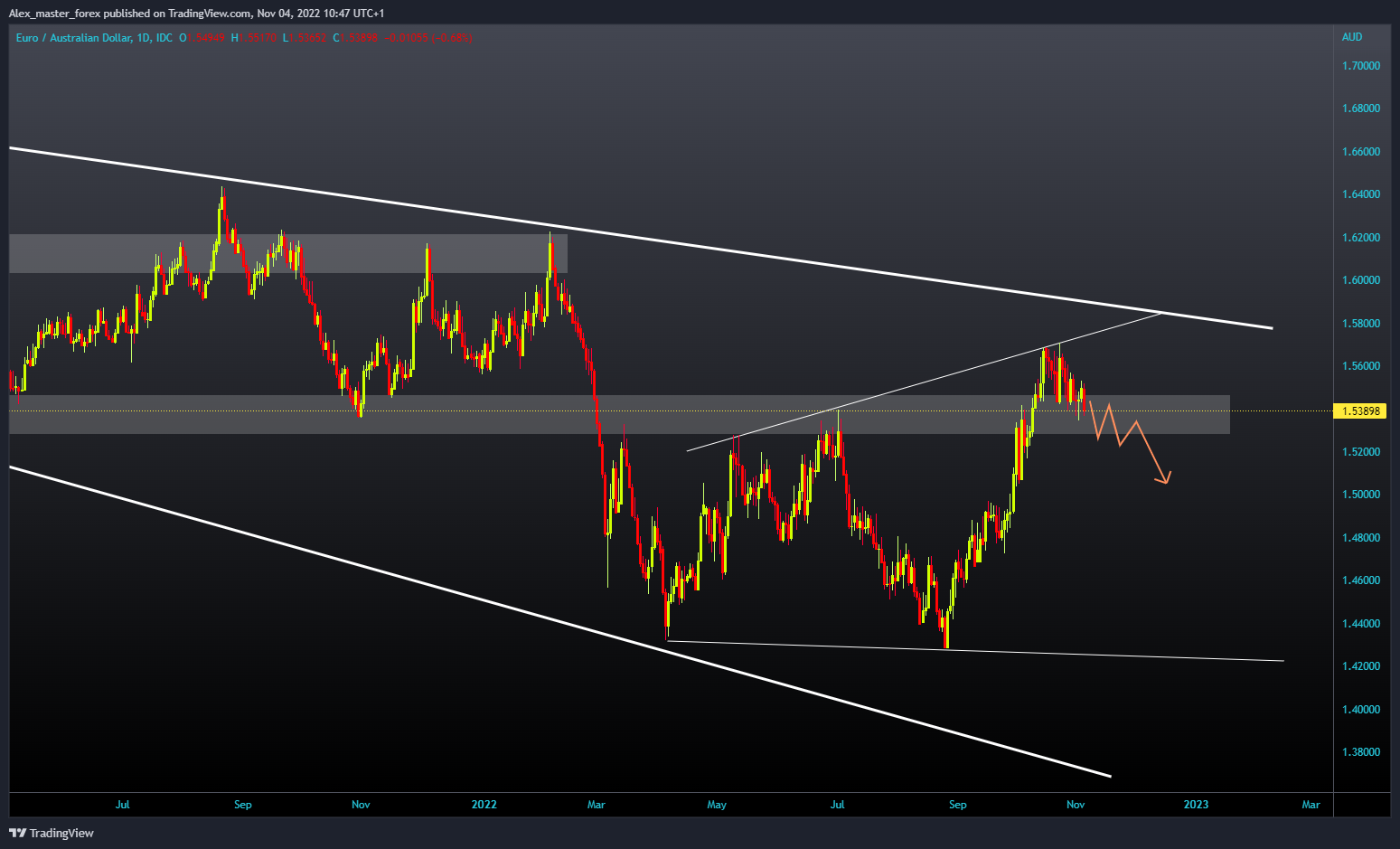Click the 1.62000 price axis label
1400x849 pixels.
(x=1361, y=238)
